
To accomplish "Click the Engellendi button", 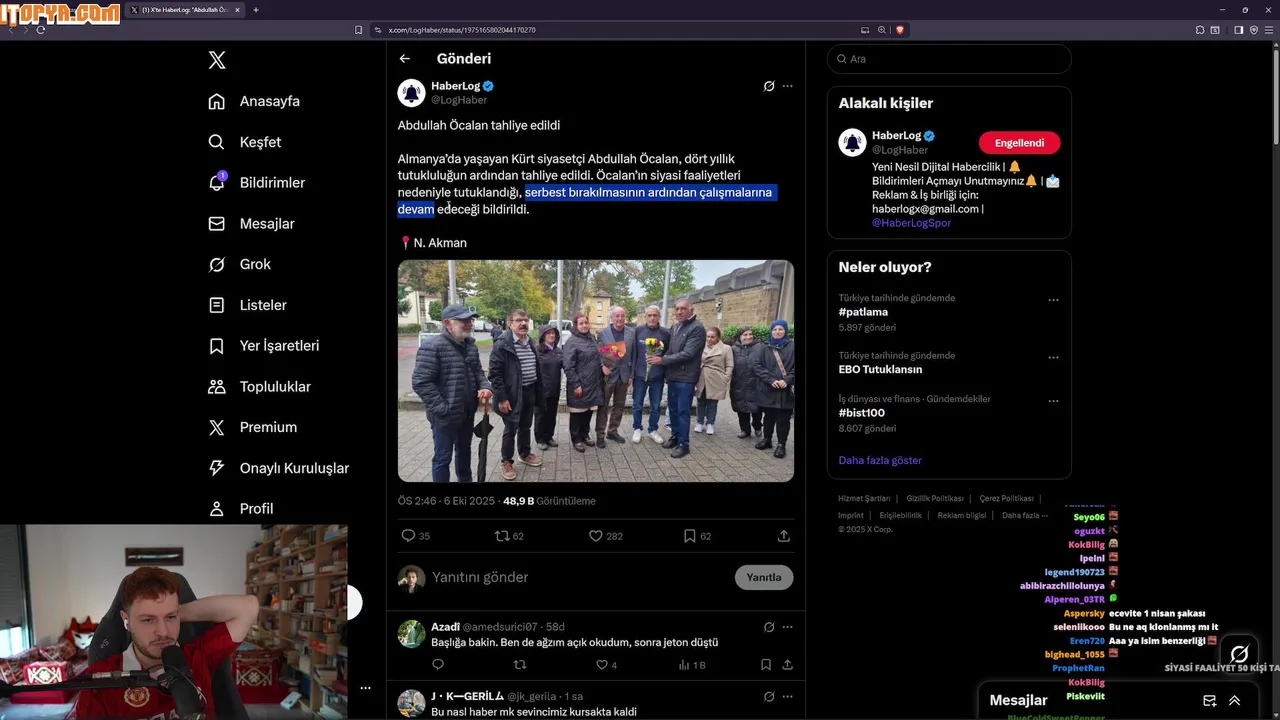I will click(1019, 143).
